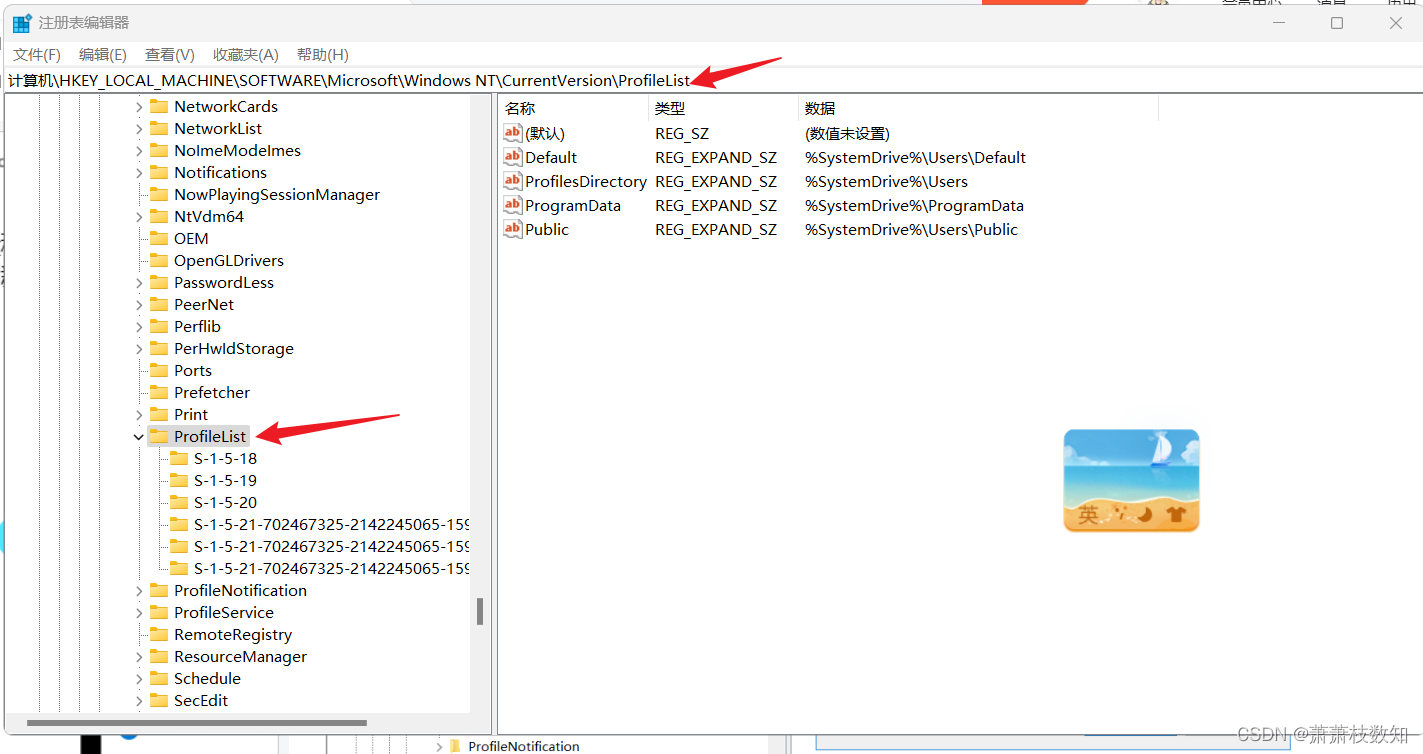Expand the PasswordLess key

(x=139, y=283)
